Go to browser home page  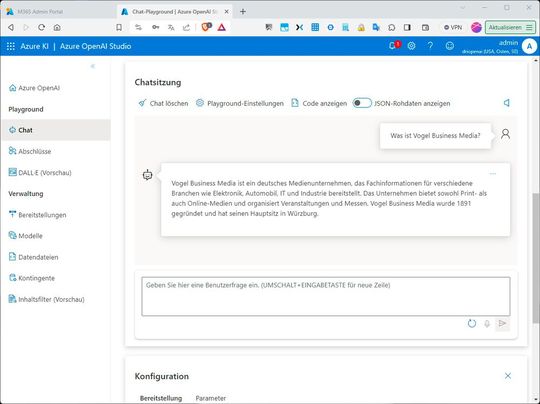pos(57,28)
